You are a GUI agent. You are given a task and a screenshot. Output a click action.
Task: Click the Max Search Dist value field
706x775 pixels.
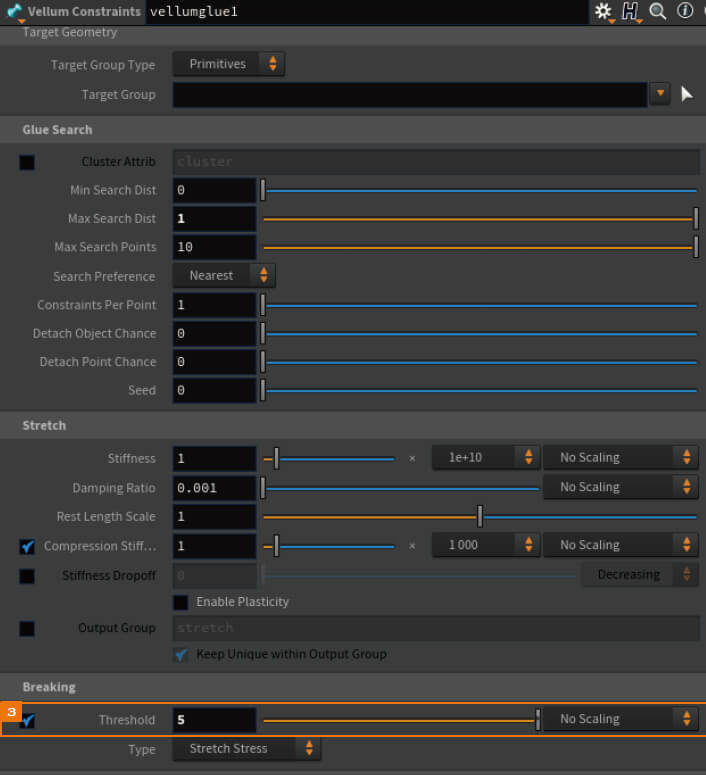[x=215, y=218]
